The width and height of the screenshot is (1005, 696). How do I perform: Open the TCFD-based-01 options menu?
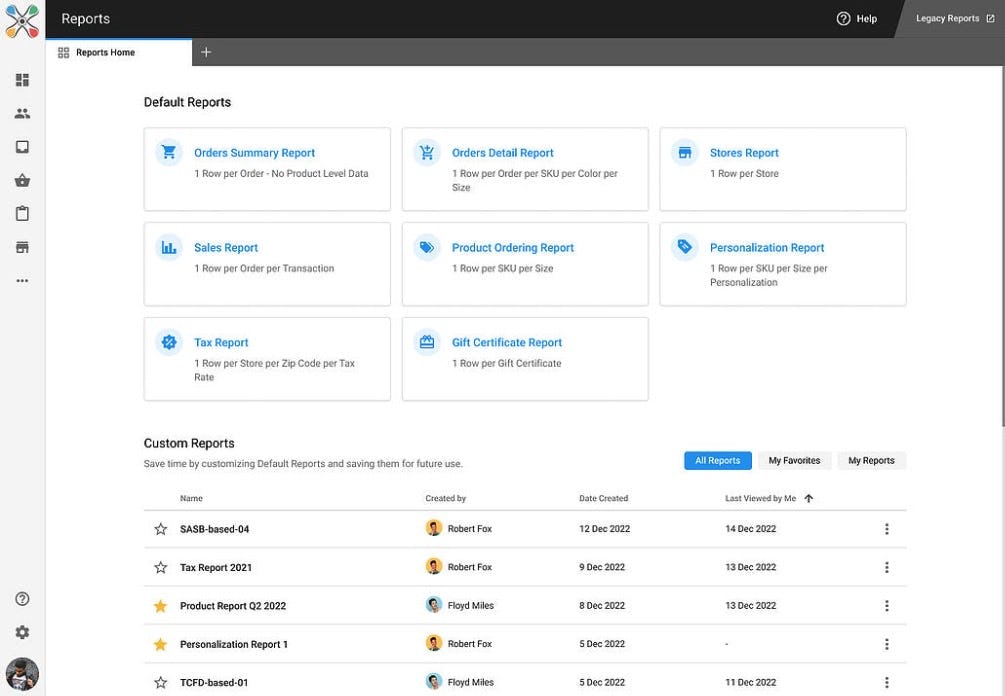coord(886,682)
